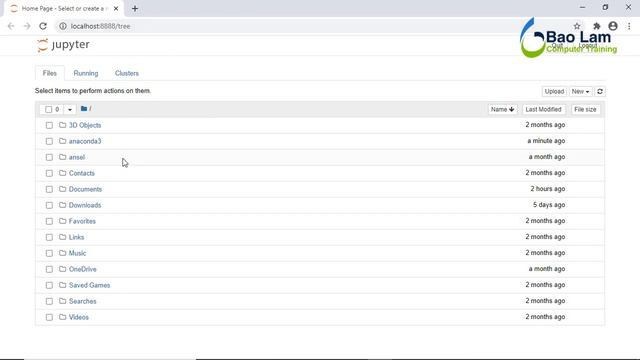The width and height of the screenshot is (640, 360).
Task: Go forward in browser history
Action: (x=27, y=26)
